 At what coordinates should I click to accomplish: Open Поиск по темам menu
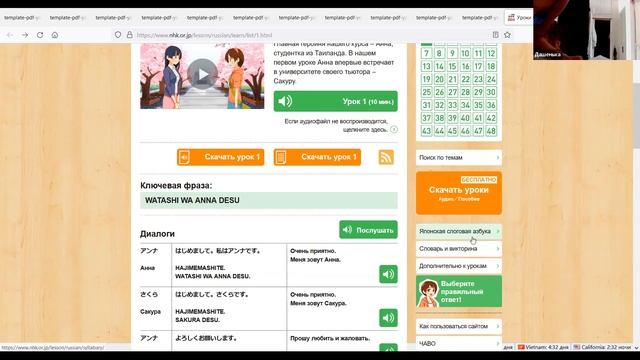click(x=459, y=158)
